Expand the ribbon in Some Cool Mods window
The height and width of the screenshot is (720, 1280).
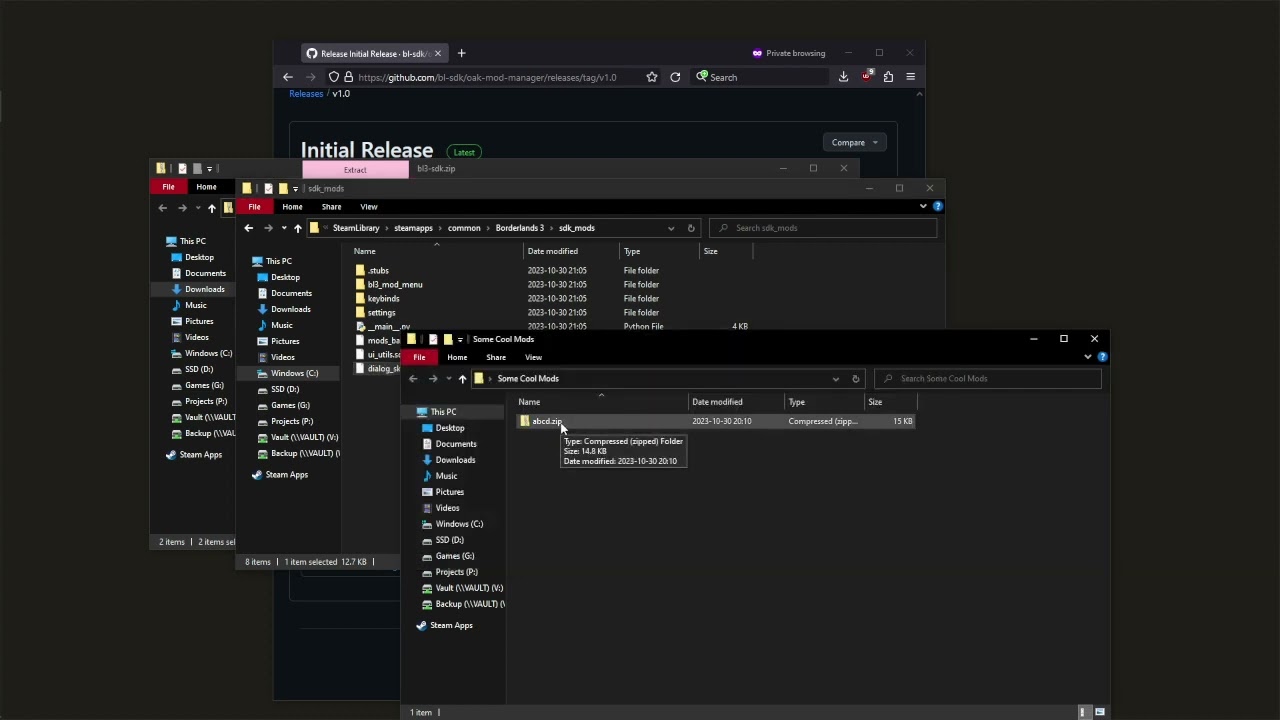click(x=1088, y=357)
